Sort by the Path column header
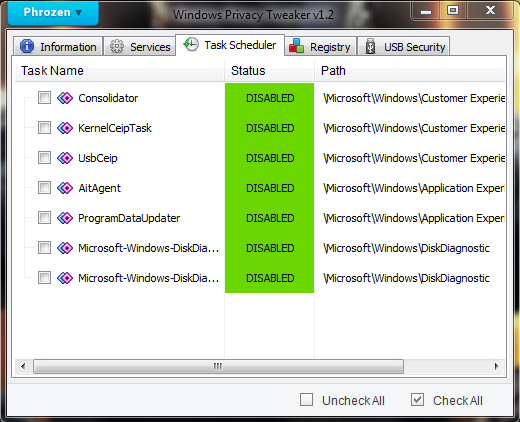The height and width of the screenshot is (422, 520). click(x=410, y=71)
